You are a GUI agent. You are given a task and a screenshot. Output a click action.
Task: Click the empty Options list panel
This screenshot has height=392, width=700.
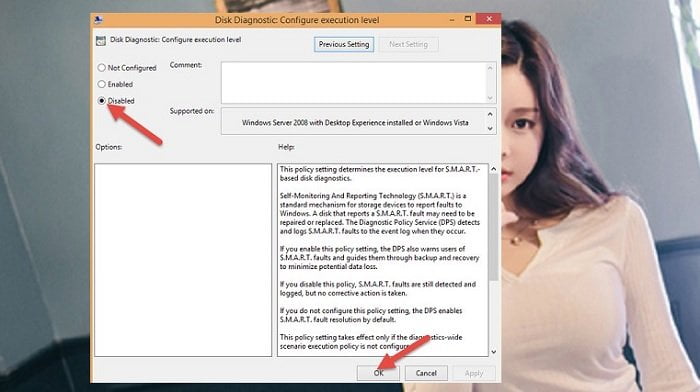click(183, 260)
